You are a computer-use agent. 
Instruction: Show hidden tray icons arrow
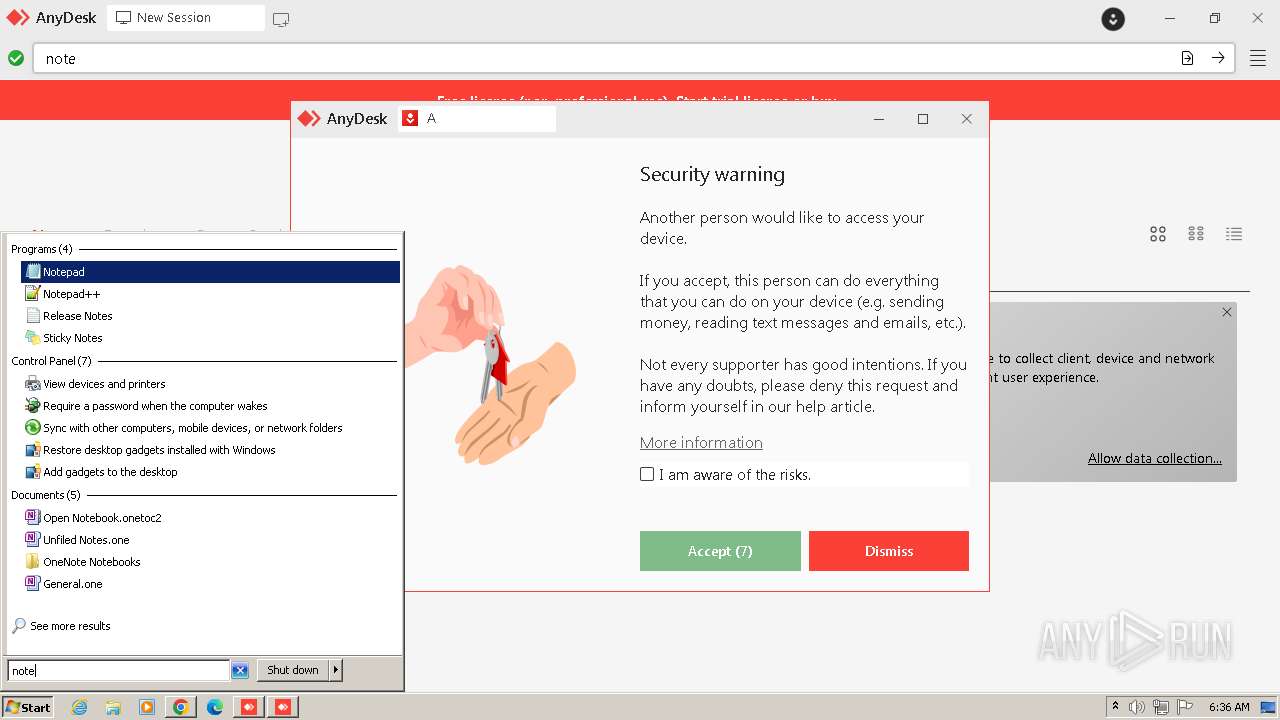pos(1115,707)
